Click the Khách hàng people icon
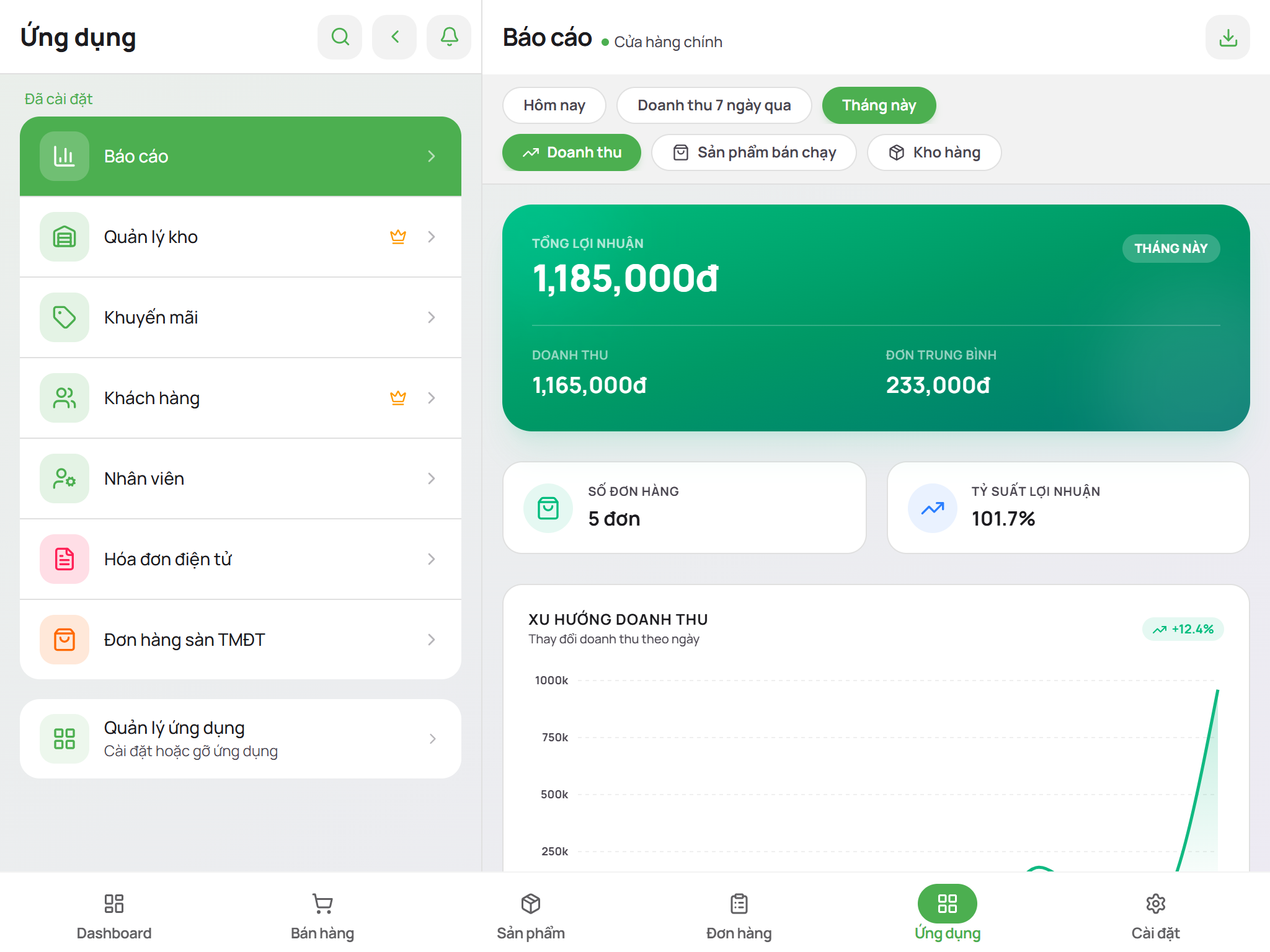 pyautogui.click(x=64, y=398)
